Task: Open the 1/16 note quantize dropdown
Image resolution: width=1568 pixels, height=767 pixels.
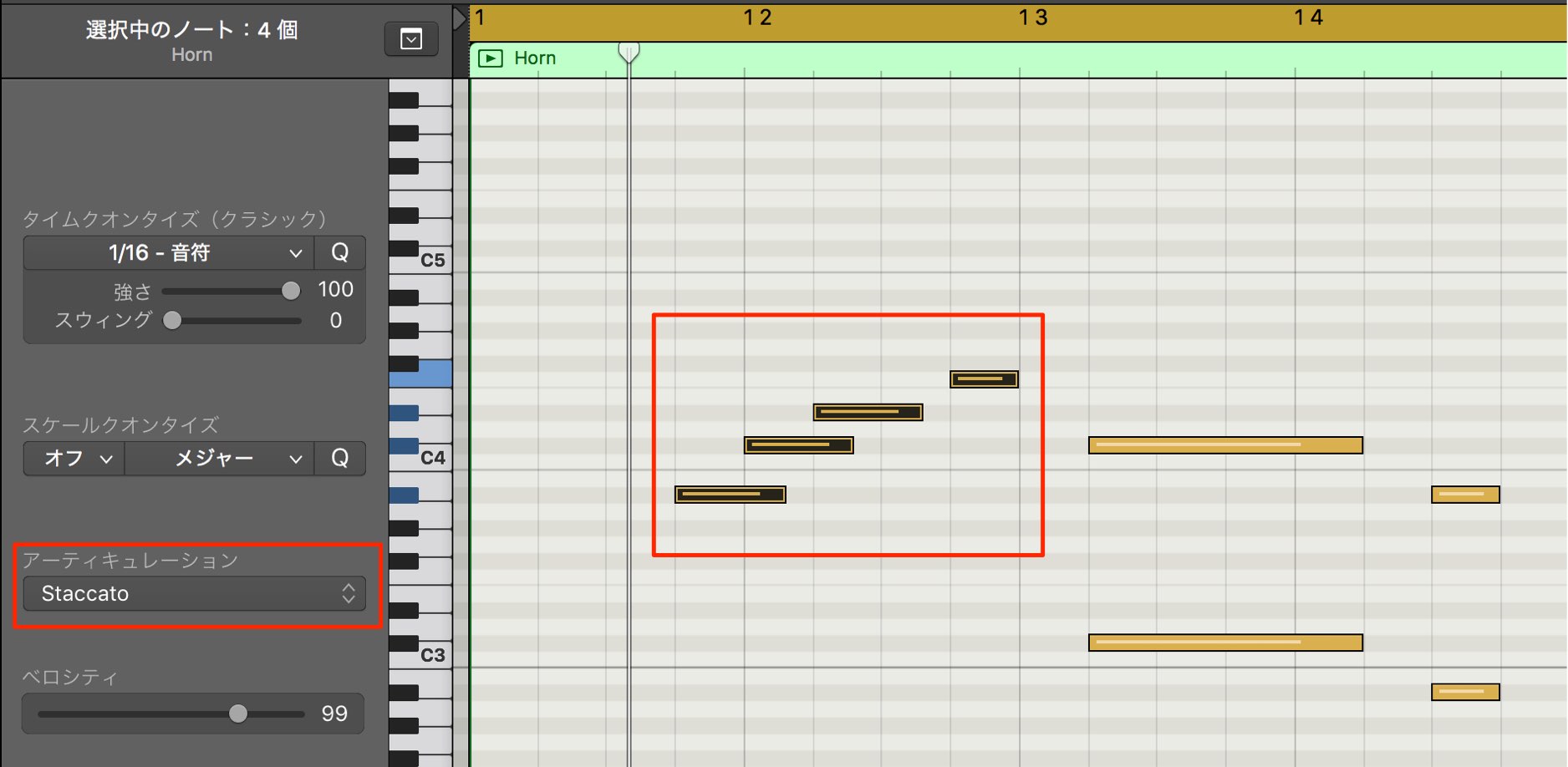Action: tap(169, 252)
